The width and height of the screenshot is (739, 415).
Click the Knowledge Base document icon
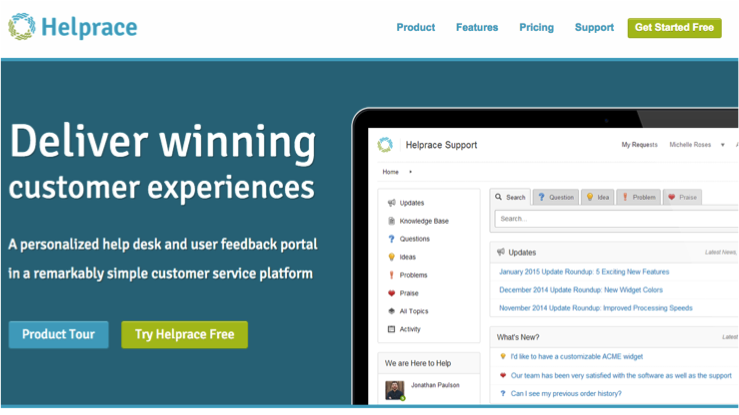[391, 221]
